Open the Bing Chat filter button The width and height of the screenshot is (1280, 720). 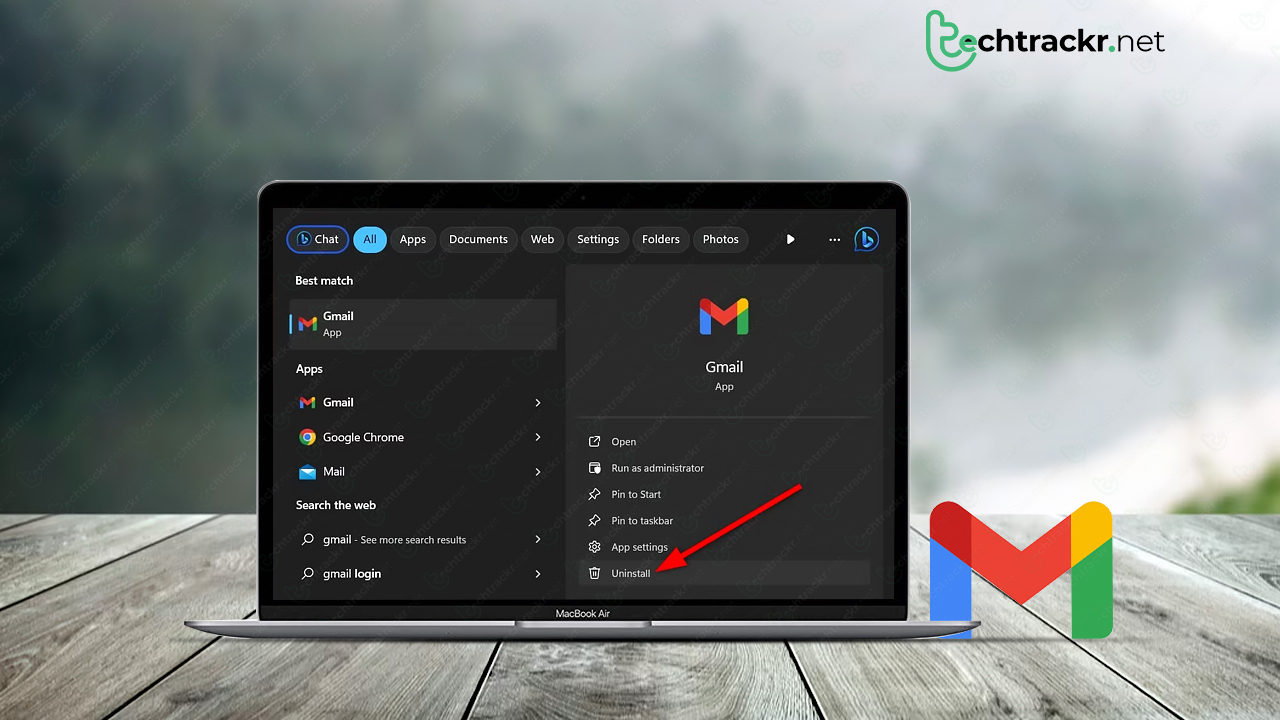click(317, 239)
